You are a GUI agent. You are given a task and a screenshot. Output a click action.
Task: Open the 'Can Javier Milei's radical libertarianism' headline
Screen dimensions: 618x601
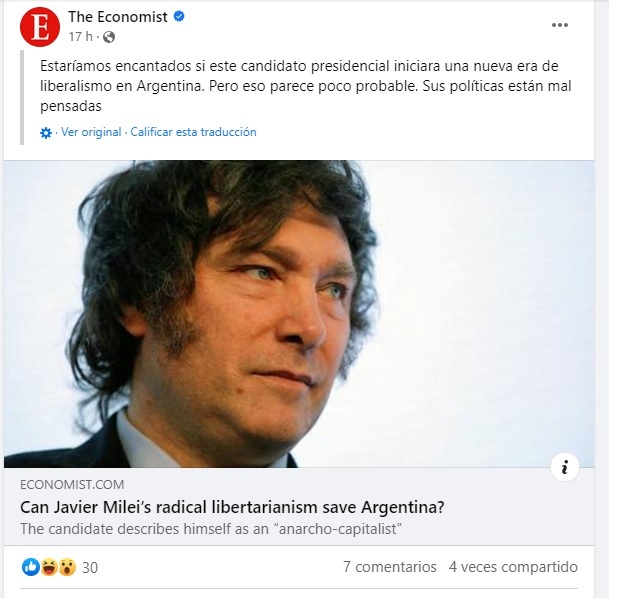[232, 507]
